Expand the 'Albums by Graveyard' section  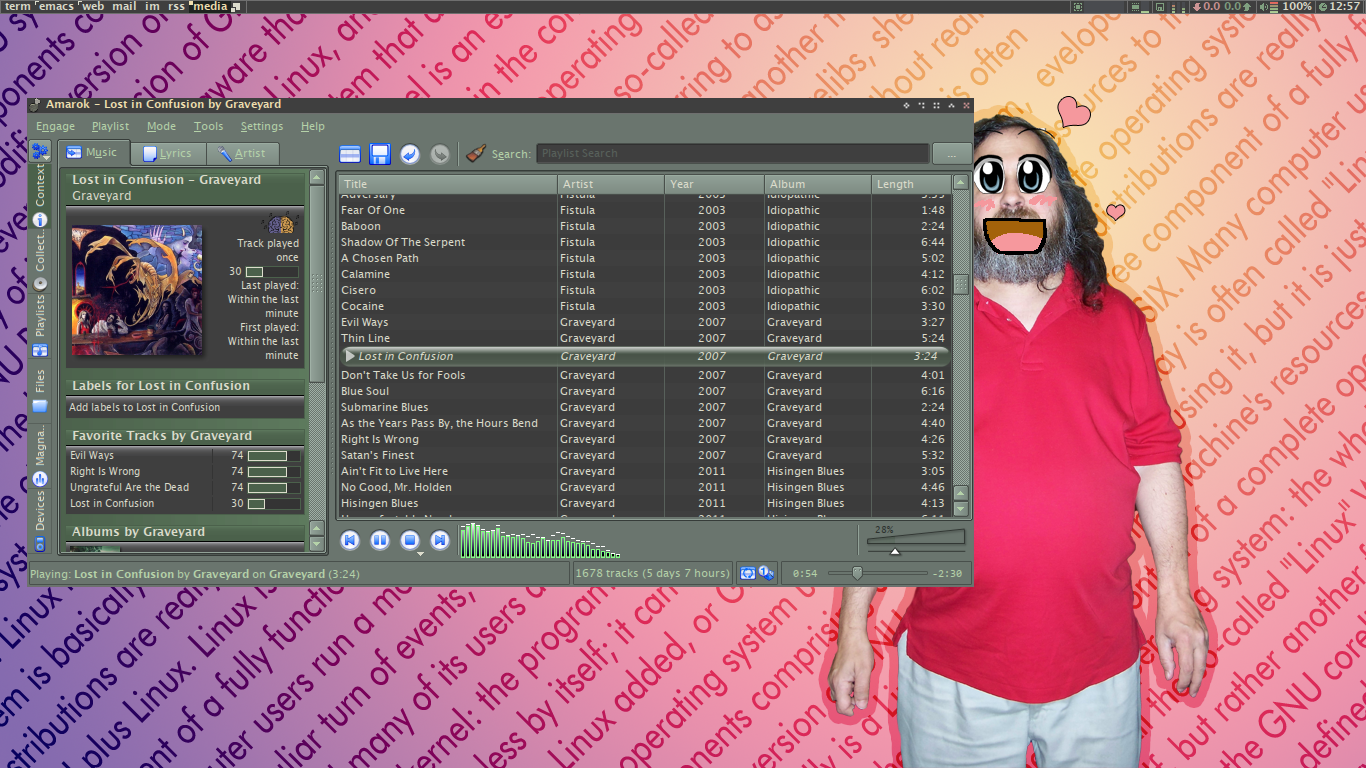coord(185,532)
